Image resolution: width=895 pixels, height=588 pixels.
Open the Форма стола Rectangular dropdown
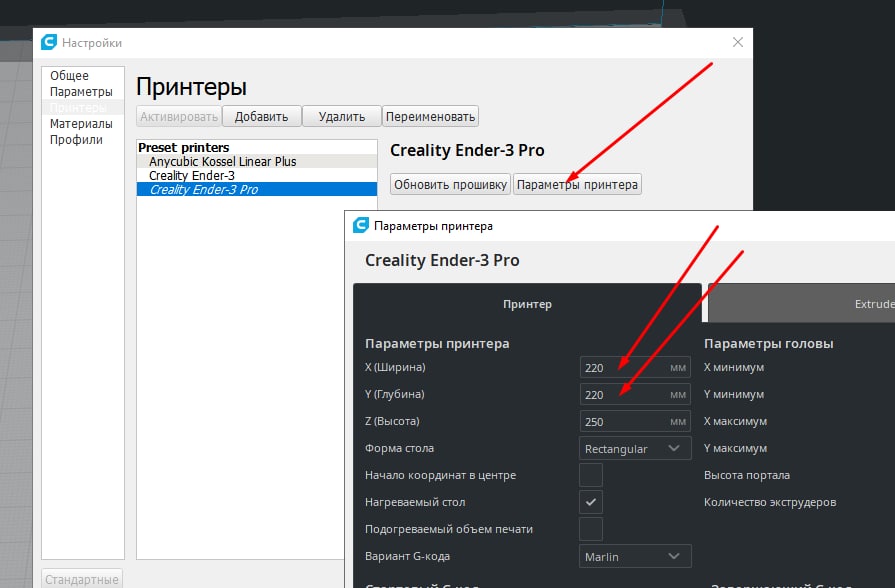(635, 448)
